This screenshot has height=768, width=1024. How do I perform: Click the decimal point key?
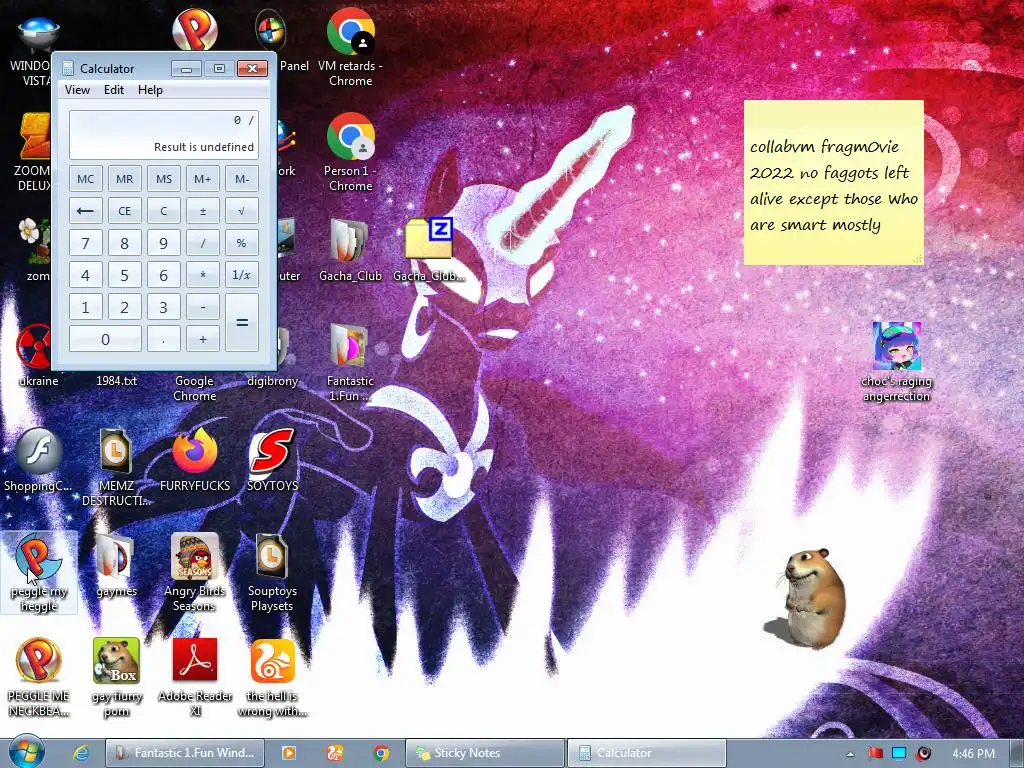(x=164, y=339)
